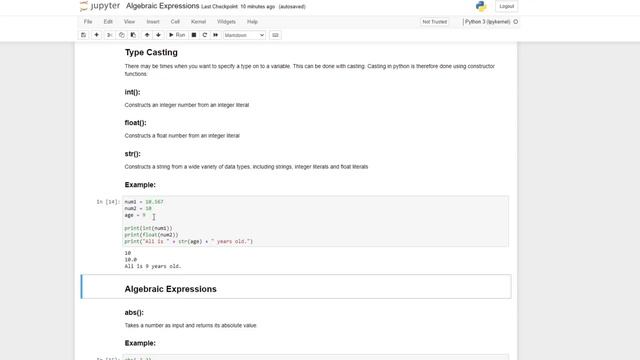
Task: Open the Insert menu
Action: (153, 22)
